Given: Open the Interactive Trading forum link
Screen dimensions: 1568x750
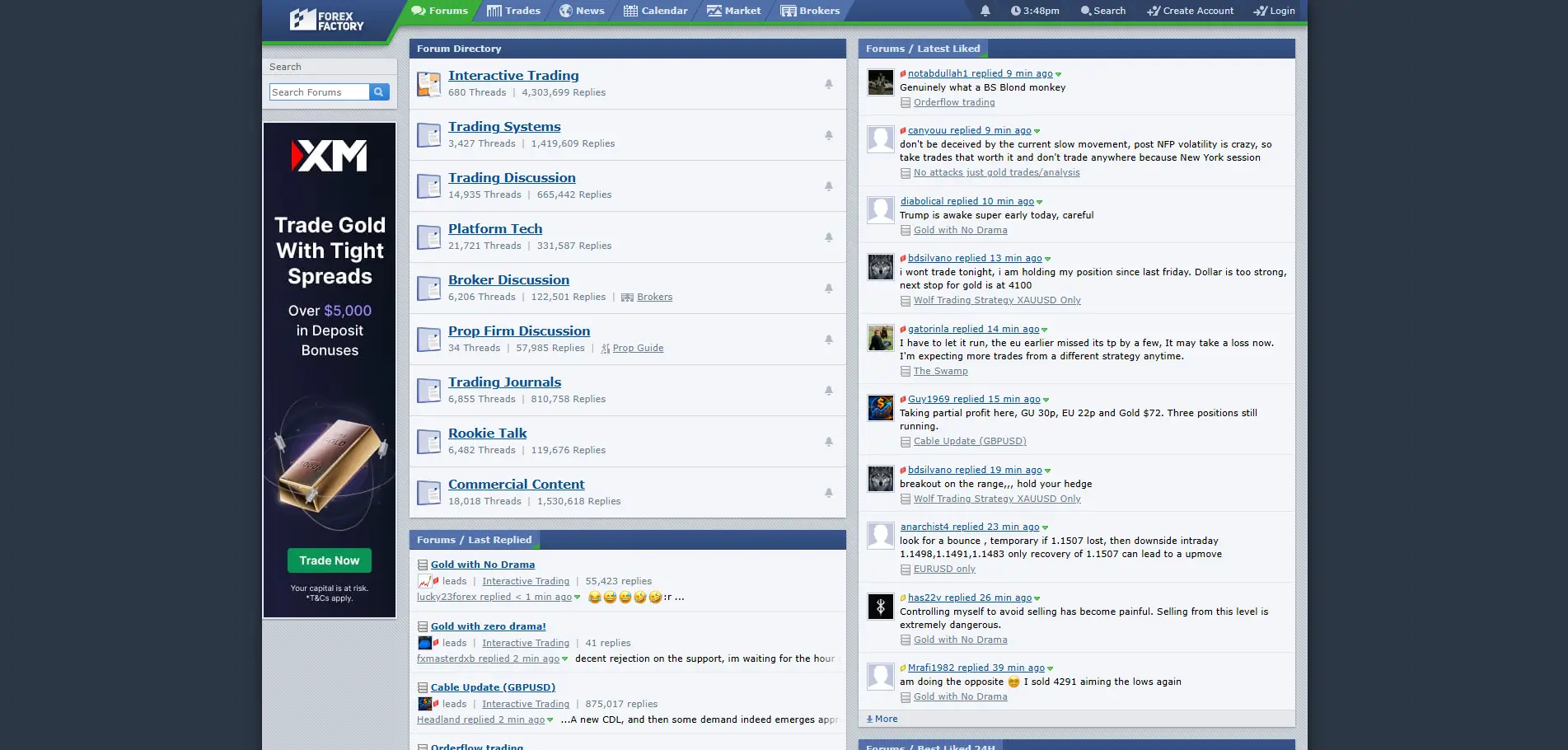Looking at the screenshot, I should (x=513, y=75).
